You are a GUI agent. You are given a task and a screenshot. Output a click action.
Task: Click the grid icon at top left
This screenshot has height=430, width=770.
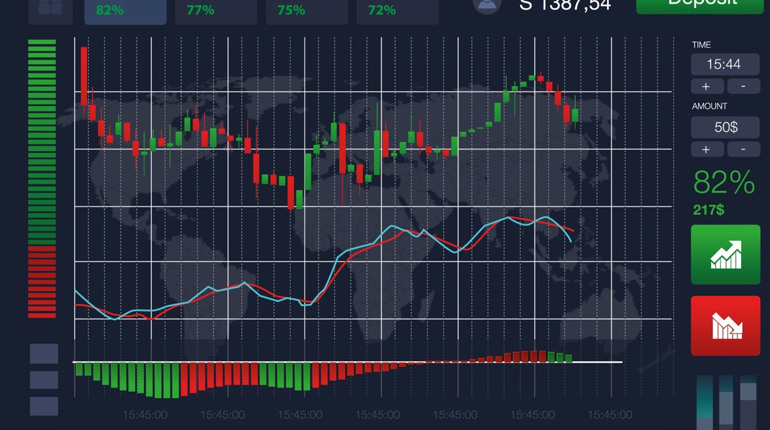(51, 11)
